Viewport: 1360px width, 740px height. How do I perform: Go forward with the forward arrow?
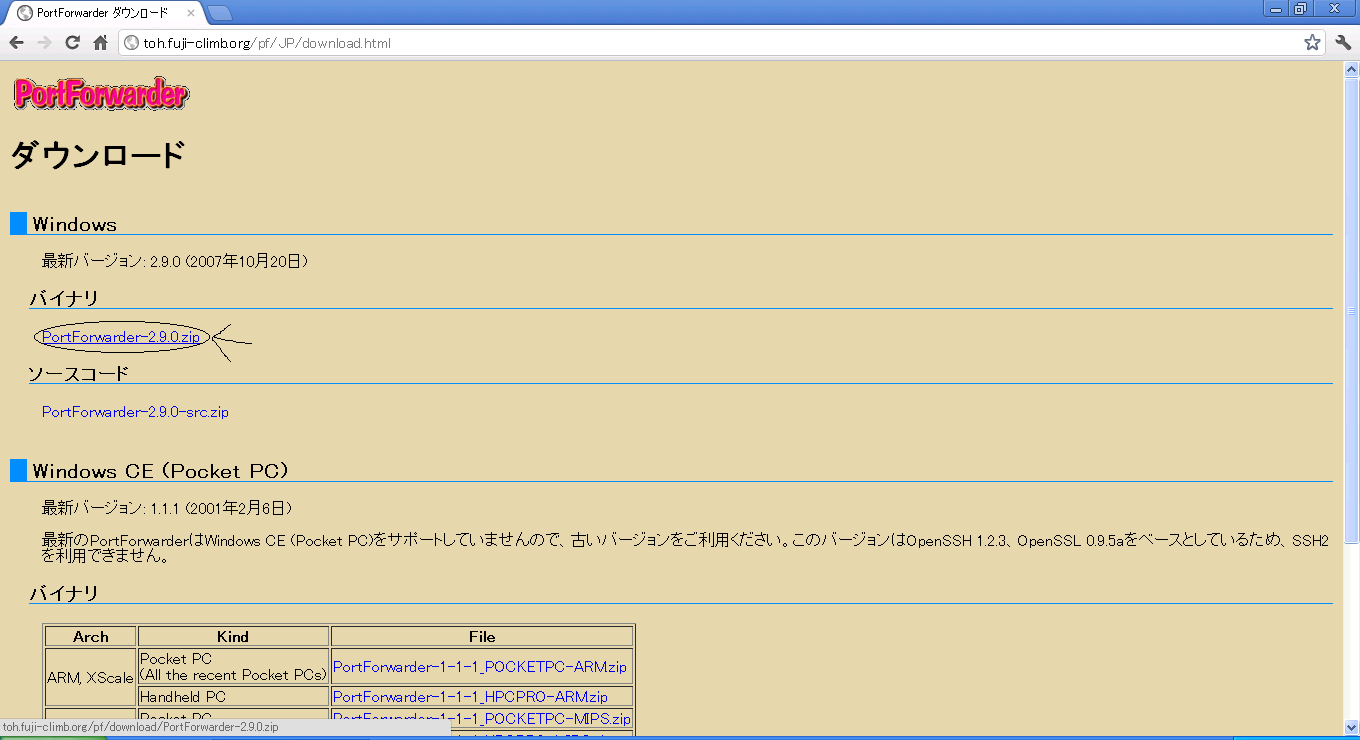point(44,43)
